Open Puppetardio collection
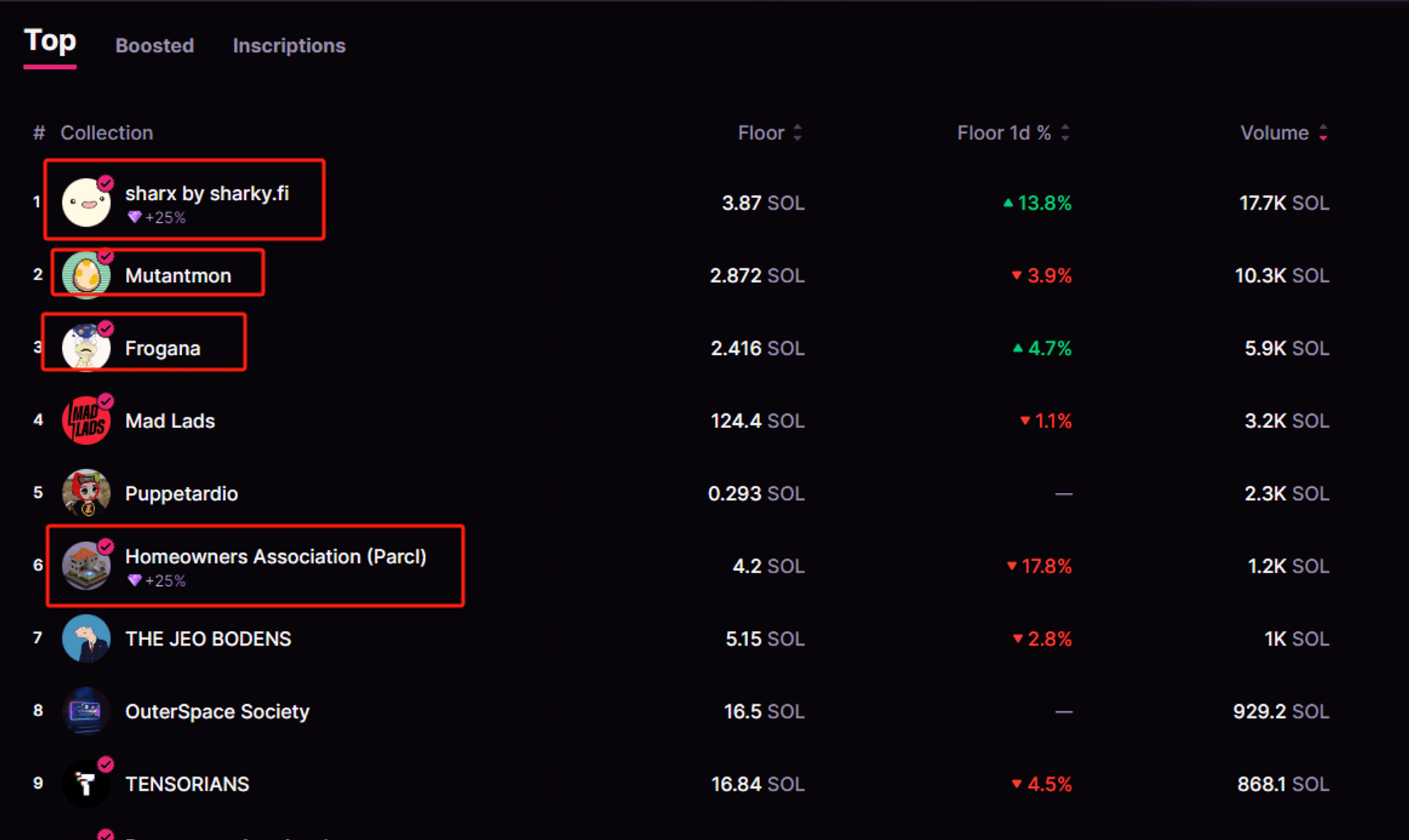Viewport: 1409px width, 840px height. [182, 494]
